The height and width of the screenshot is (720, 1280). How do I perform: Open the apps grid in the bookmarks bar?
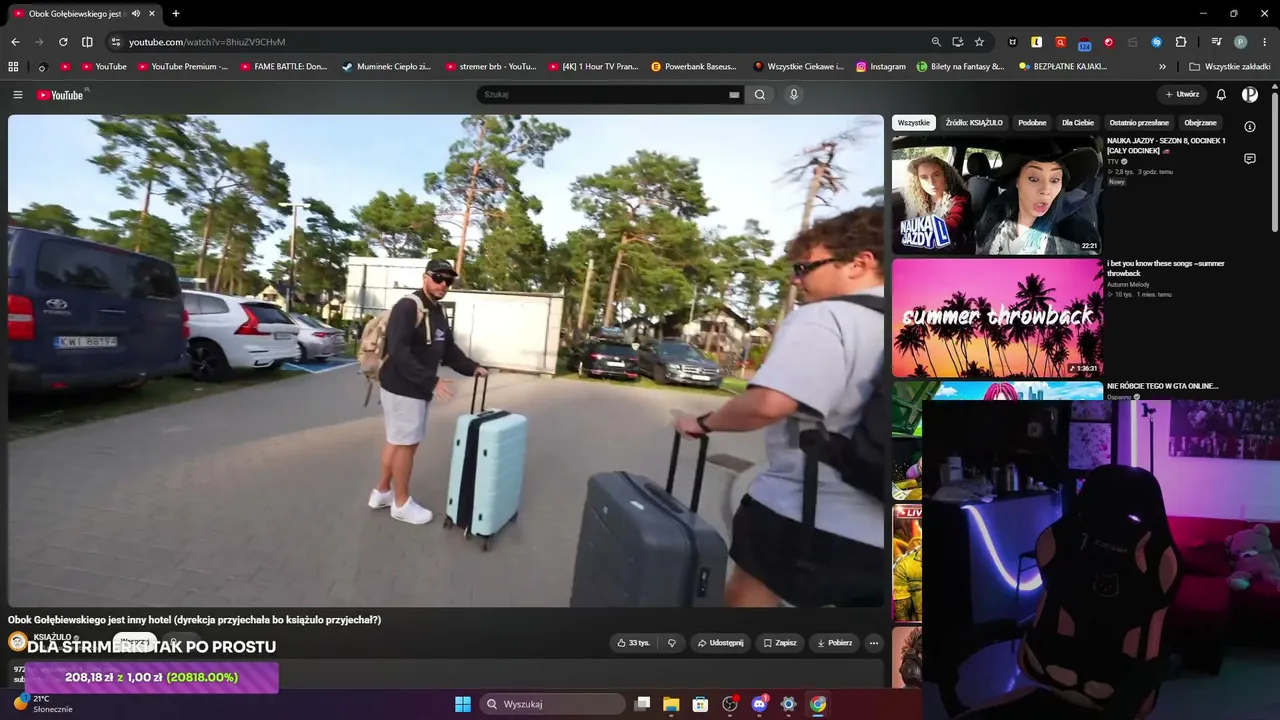tap(13, 67)
